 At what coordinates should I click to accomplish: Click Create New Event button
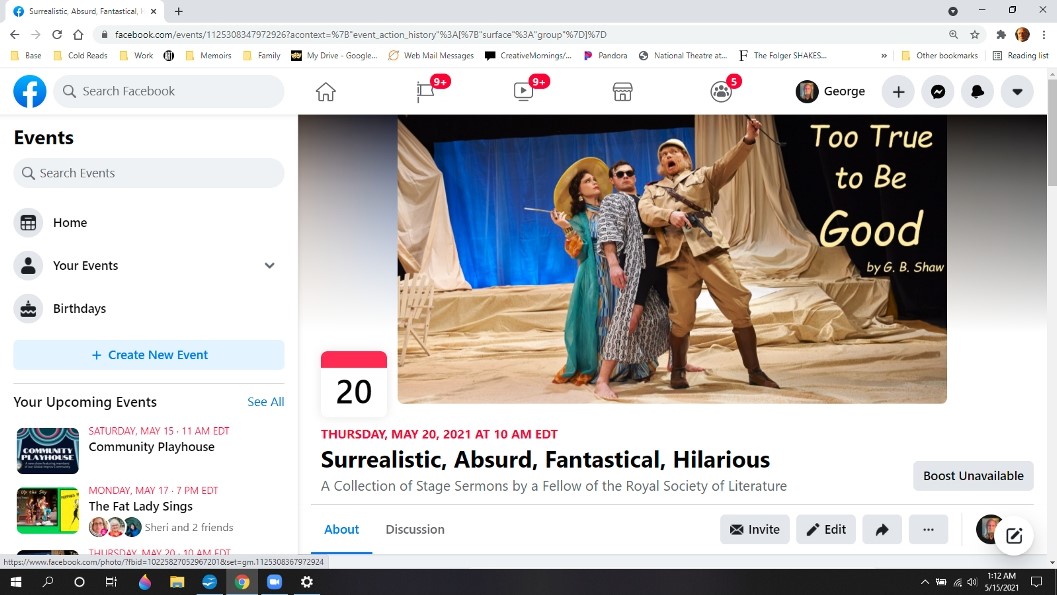tap(149, 355)
